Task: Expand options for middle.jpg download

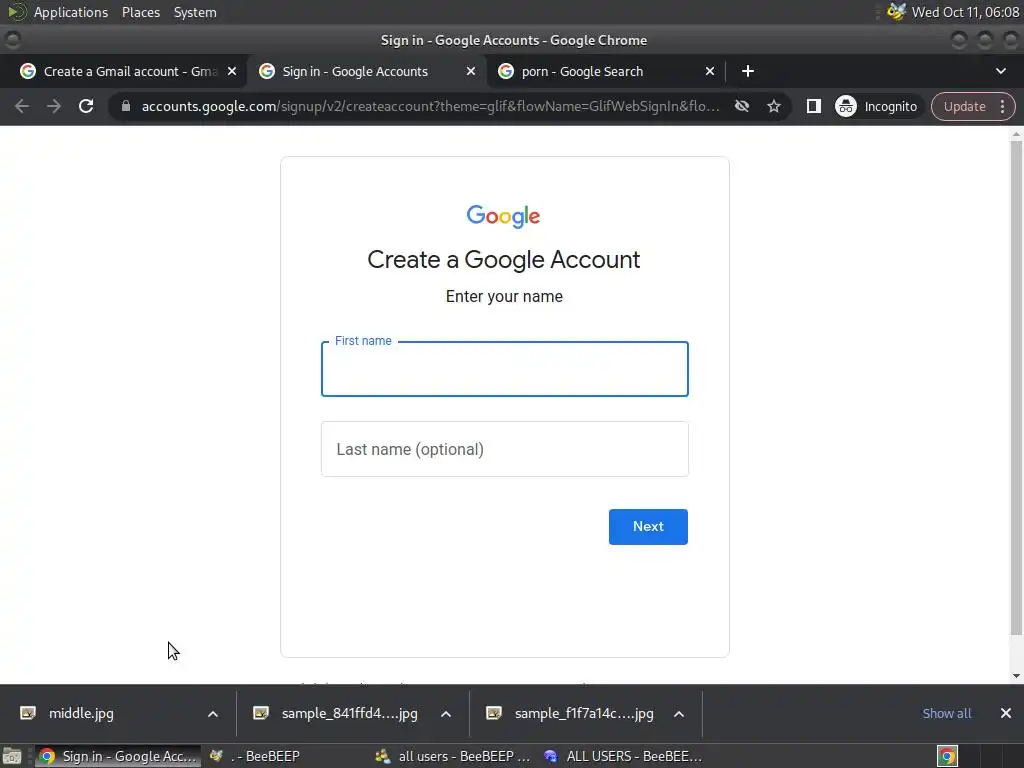Action: (x=213, y=714)
